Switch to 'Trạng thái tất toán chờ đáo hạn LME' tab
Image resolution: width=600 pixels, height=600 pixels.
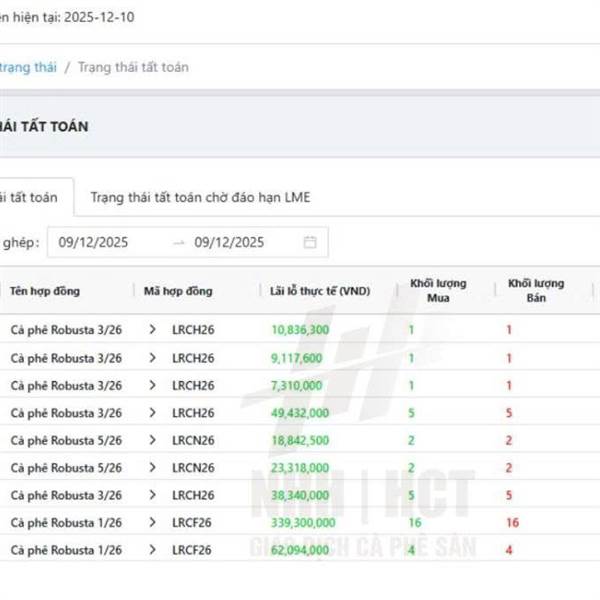pos(200,197)
